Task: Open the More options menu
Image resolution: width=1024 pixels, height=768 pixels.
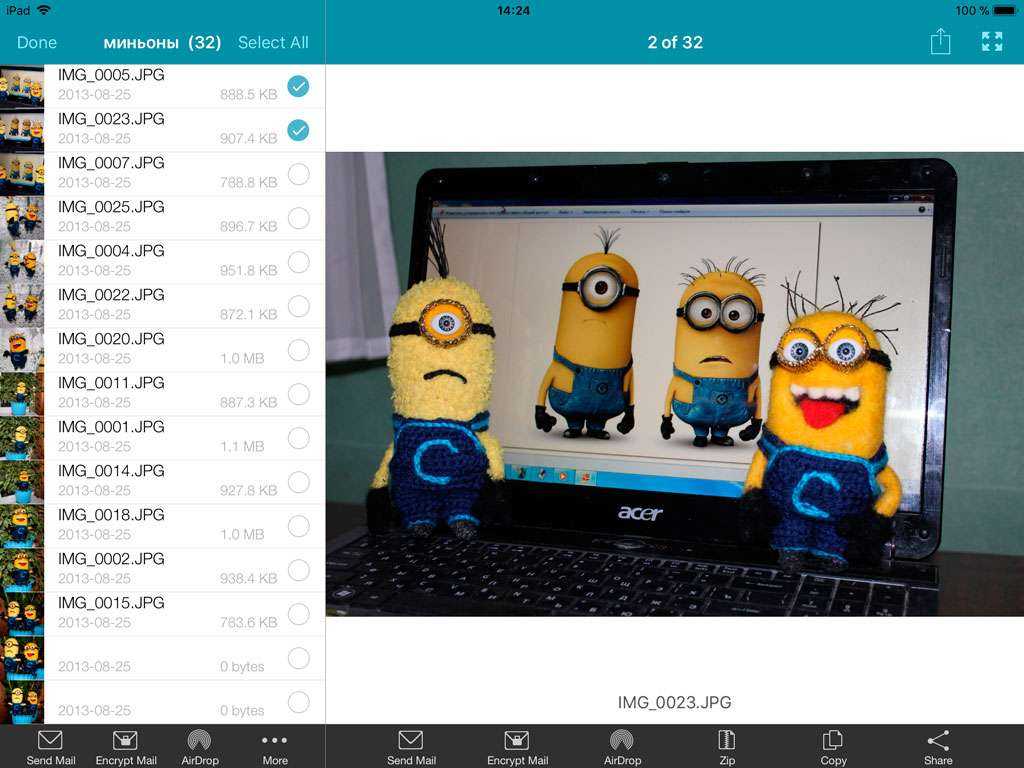Action: tap(275, 746)
